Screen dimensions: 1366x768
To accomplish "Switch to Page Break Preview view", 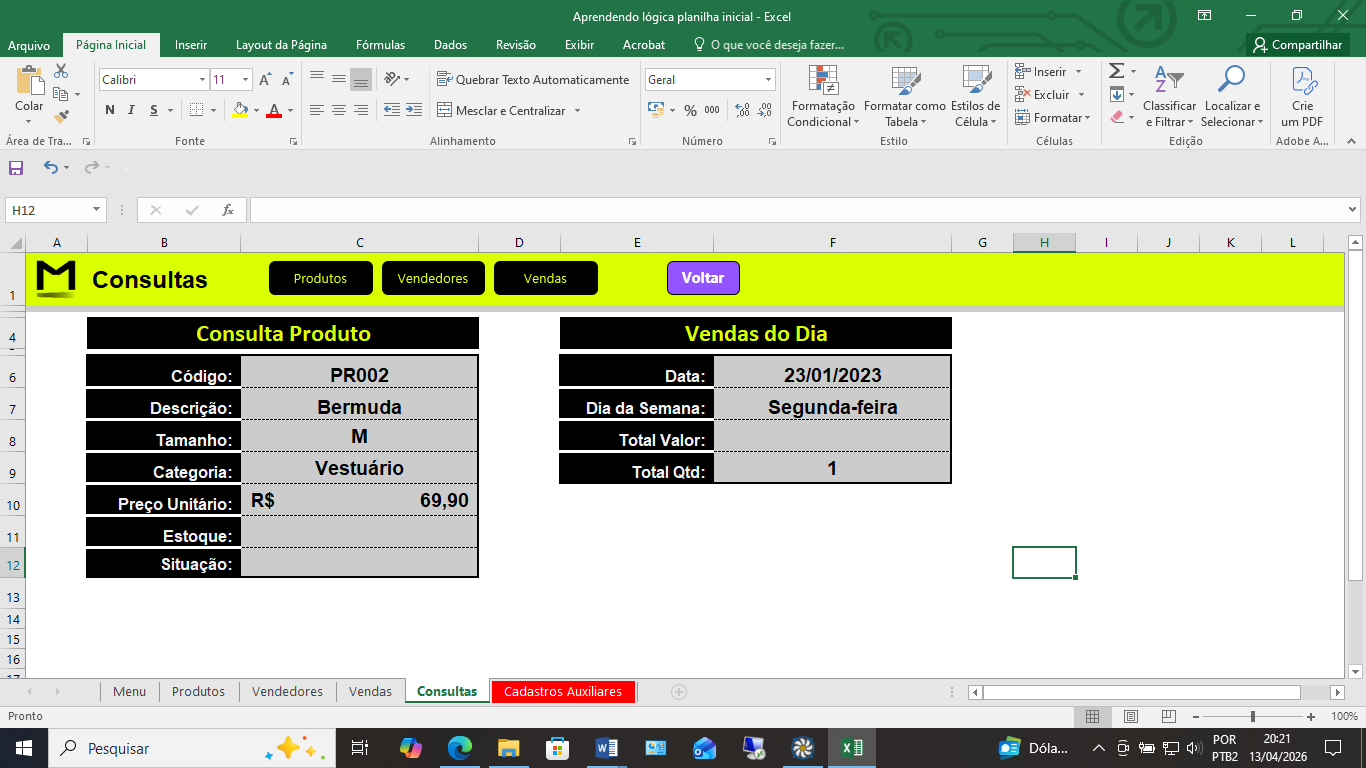I will (1169, 717).
